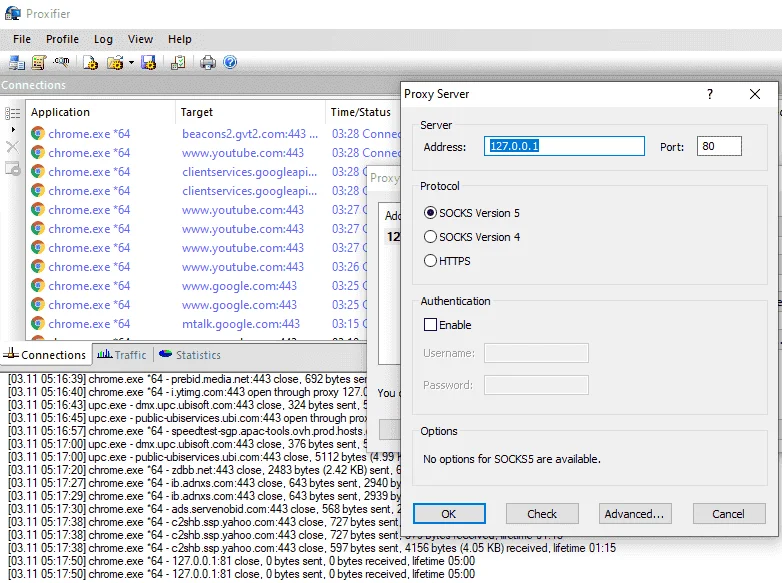The width and height of the screenshot is (782, 583).
Task: Click log line with 4156 bytes received
Action: pyautogui.click(x=312, y=548)
